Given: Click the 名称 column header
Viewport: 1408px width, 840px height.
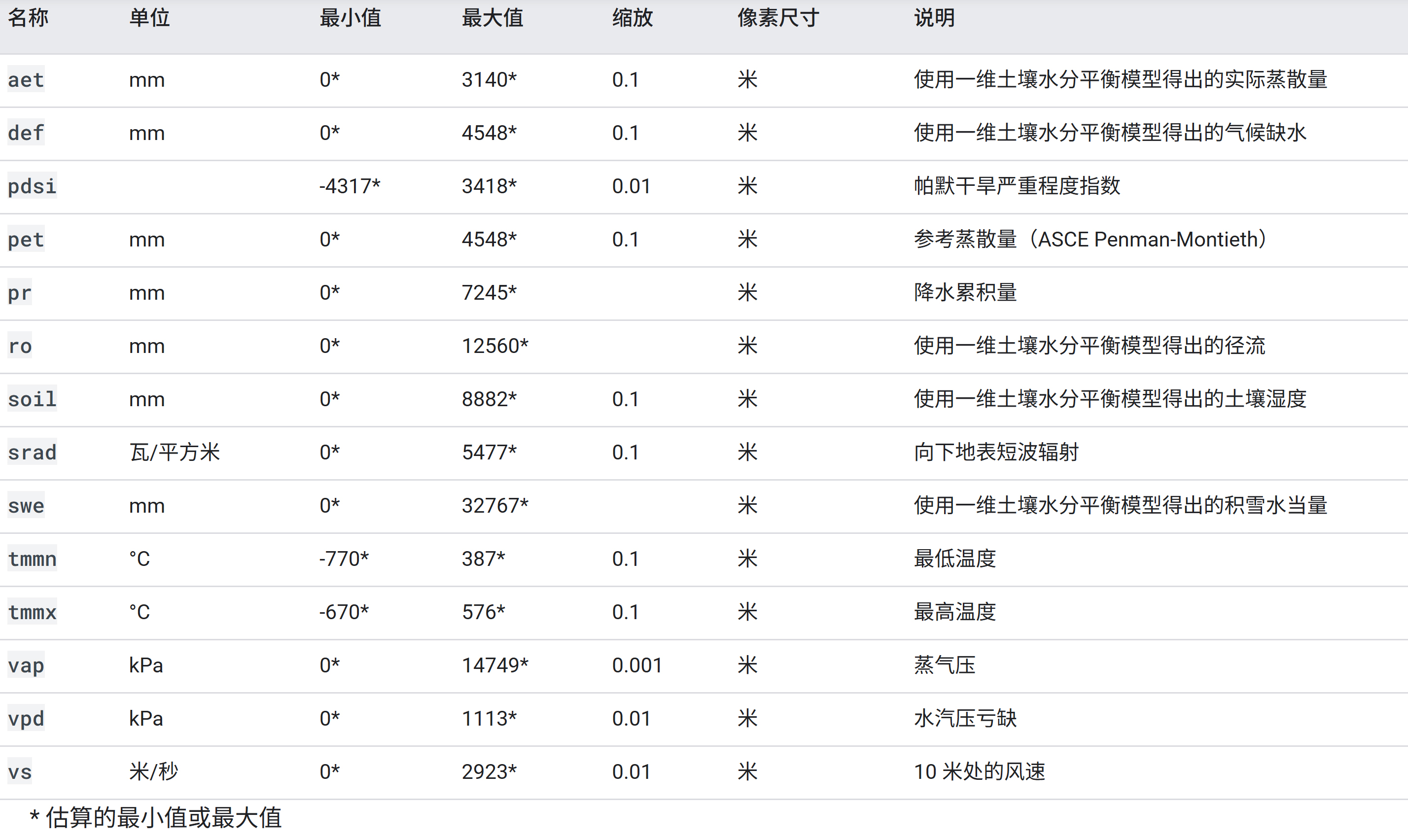Looking at the screenshot, I should [28, 18].
